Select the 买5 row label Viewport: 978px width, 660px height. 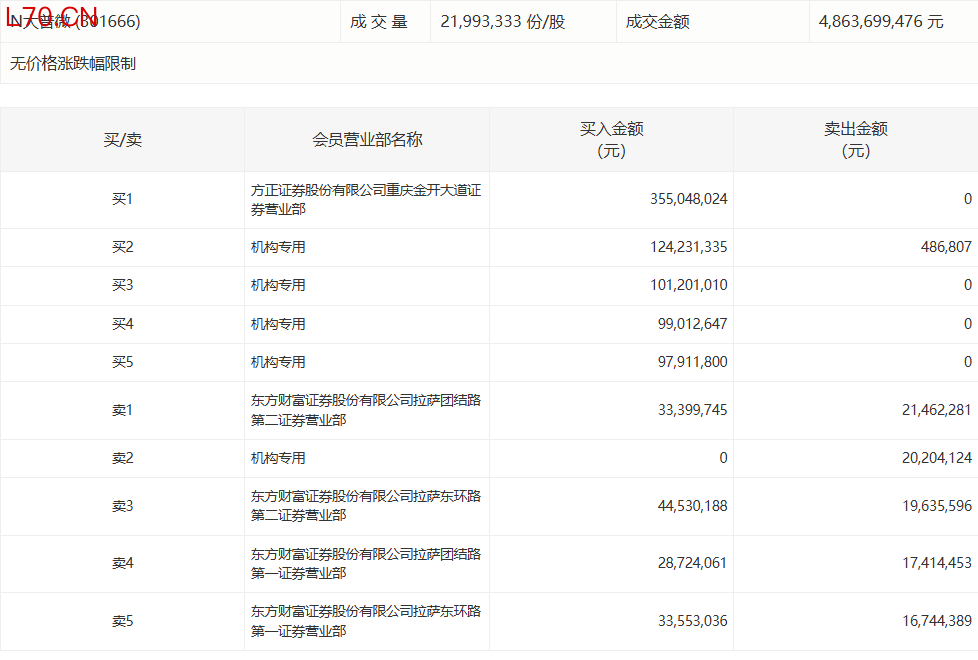pyautogui.click(x=122, y=362)
